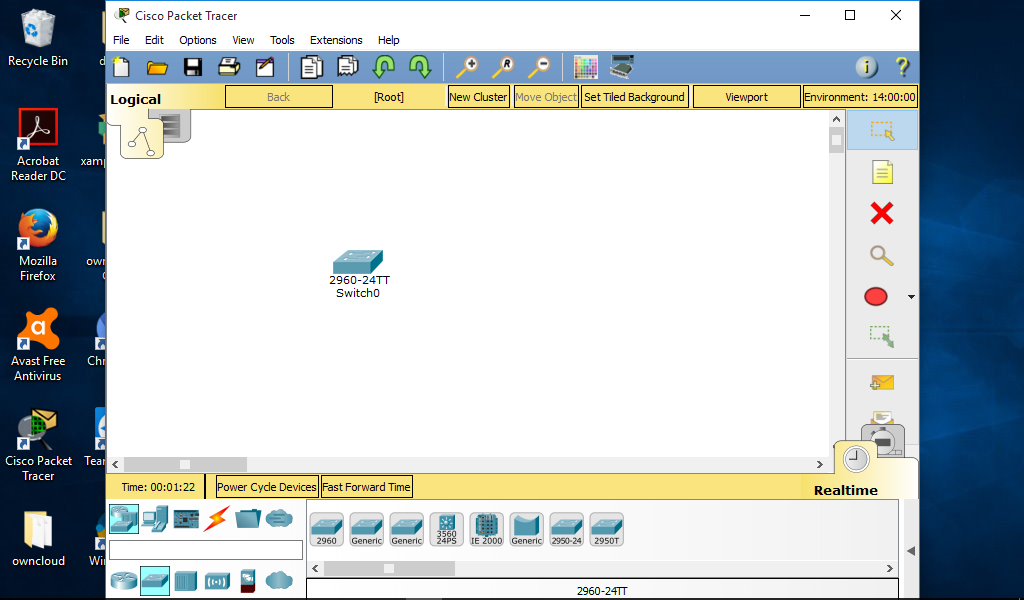The height and width of the screenshot is (600, 1024).
Task: Reset zoom using the R magnifier
Action: coord(504,67)
